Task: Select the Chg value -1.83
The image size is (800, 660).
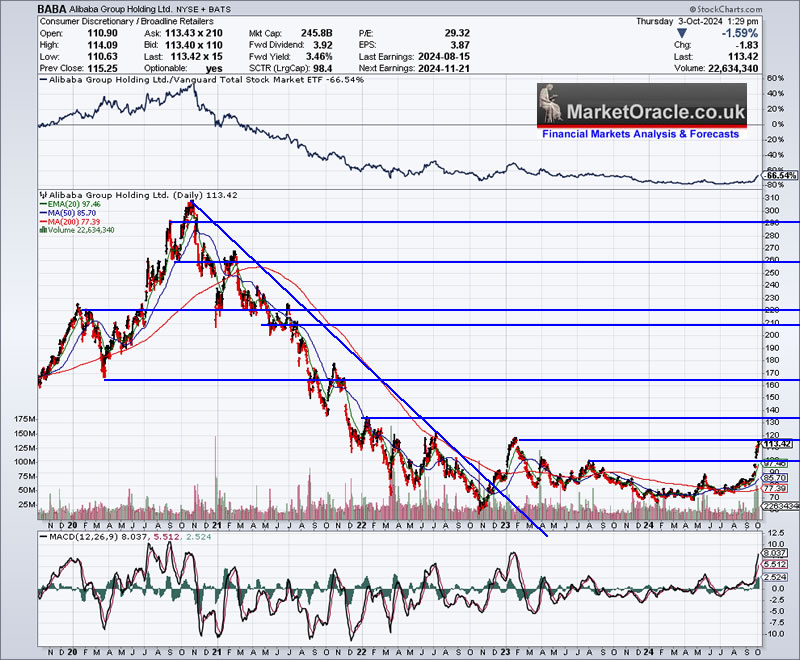Action: click(x=746, y=45)
